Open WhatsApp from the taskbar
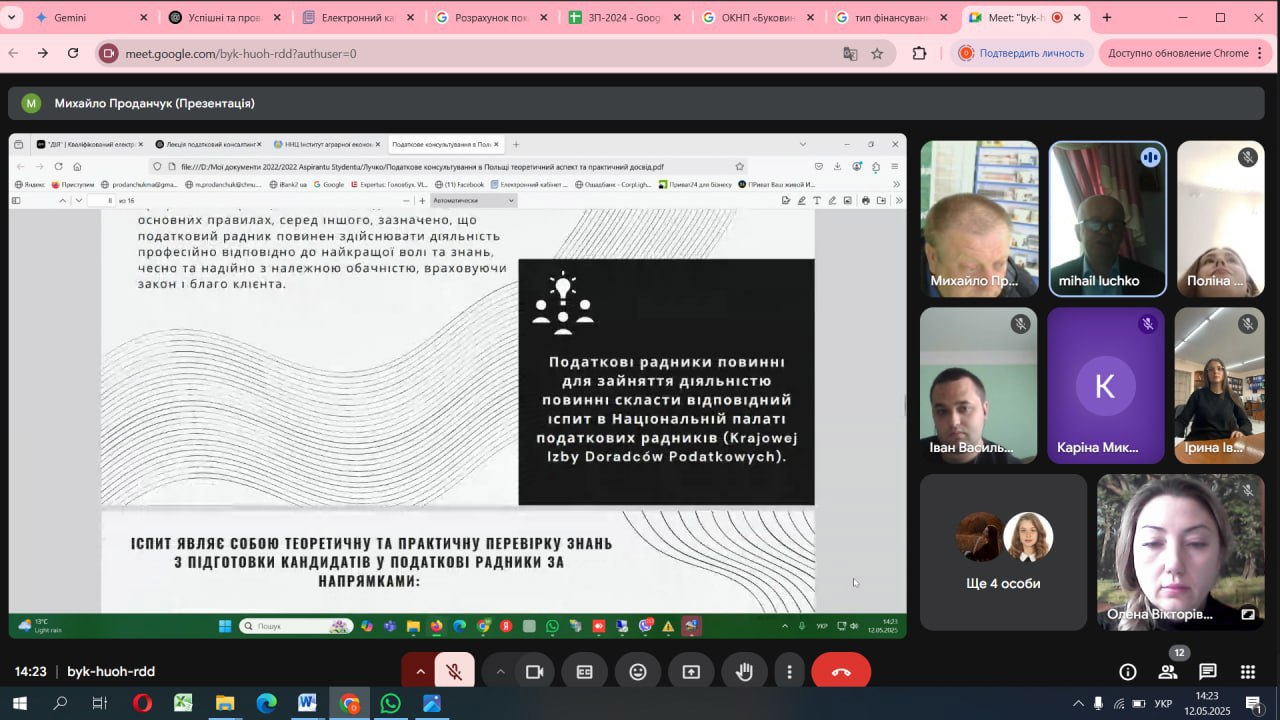 point(390,703)
